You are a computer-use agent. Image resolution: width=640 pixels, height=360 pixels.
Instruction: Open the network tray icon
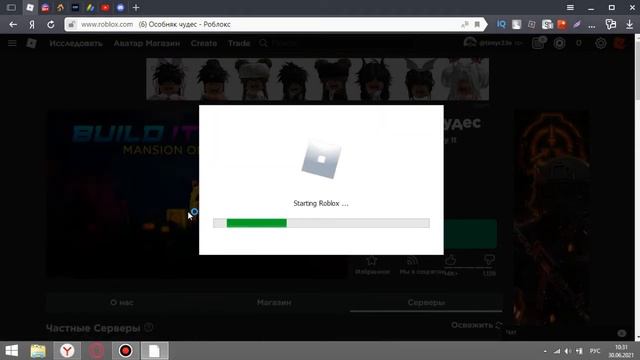[557, 351]
